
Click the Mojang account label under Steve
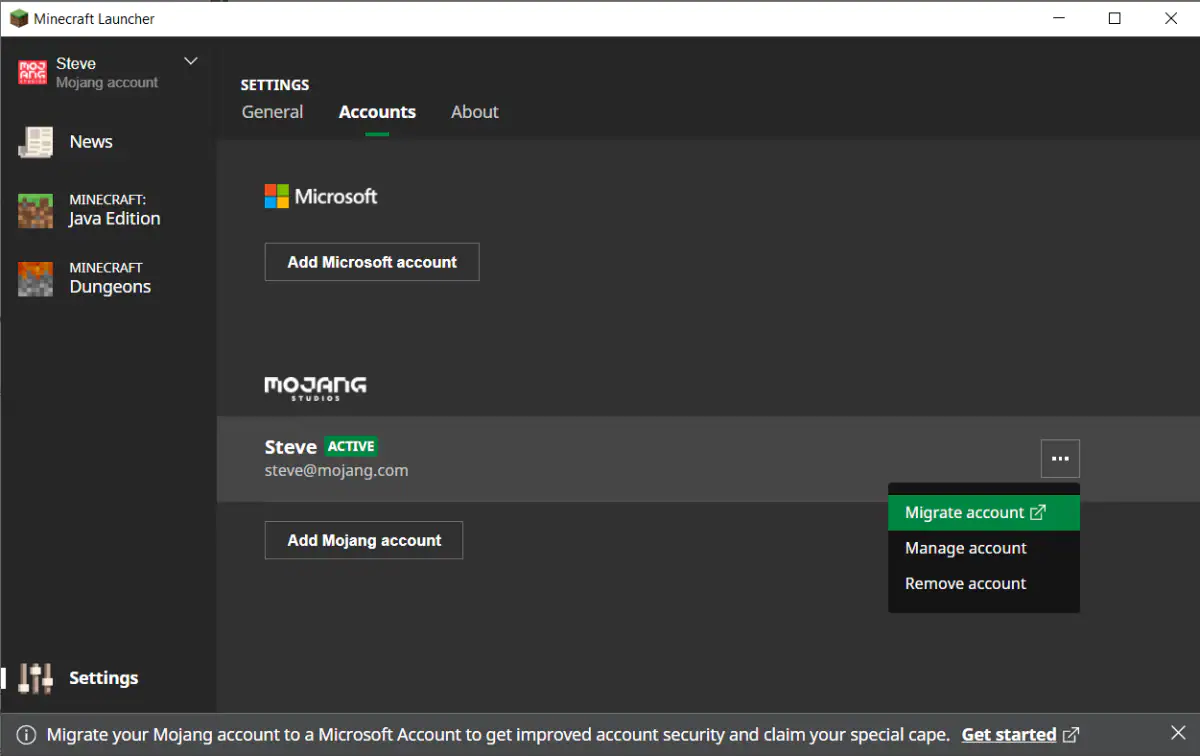point(107,83)
